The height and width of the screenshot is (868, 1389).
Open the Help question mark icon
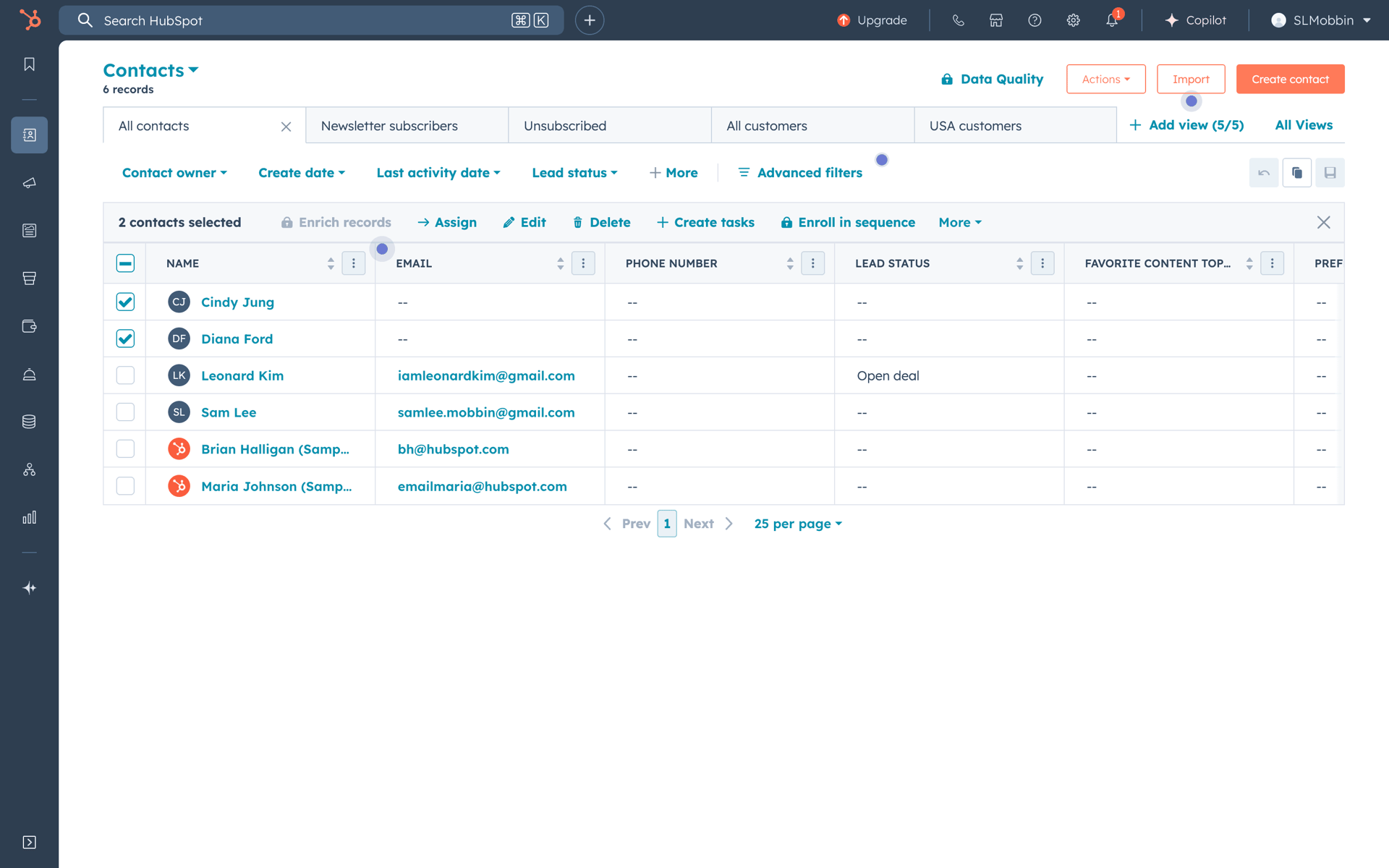point(1035,20)
